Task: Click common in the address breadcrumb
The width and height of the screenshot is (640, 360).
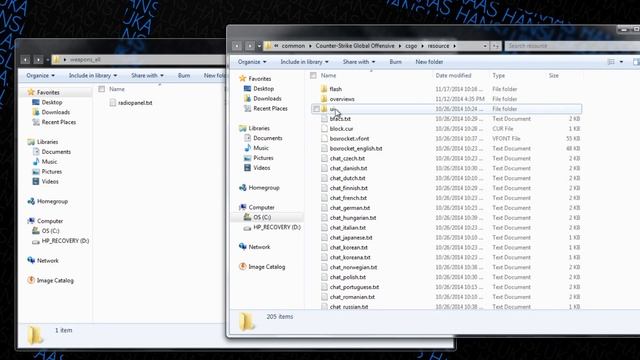Action: click(x=293, y=46)
